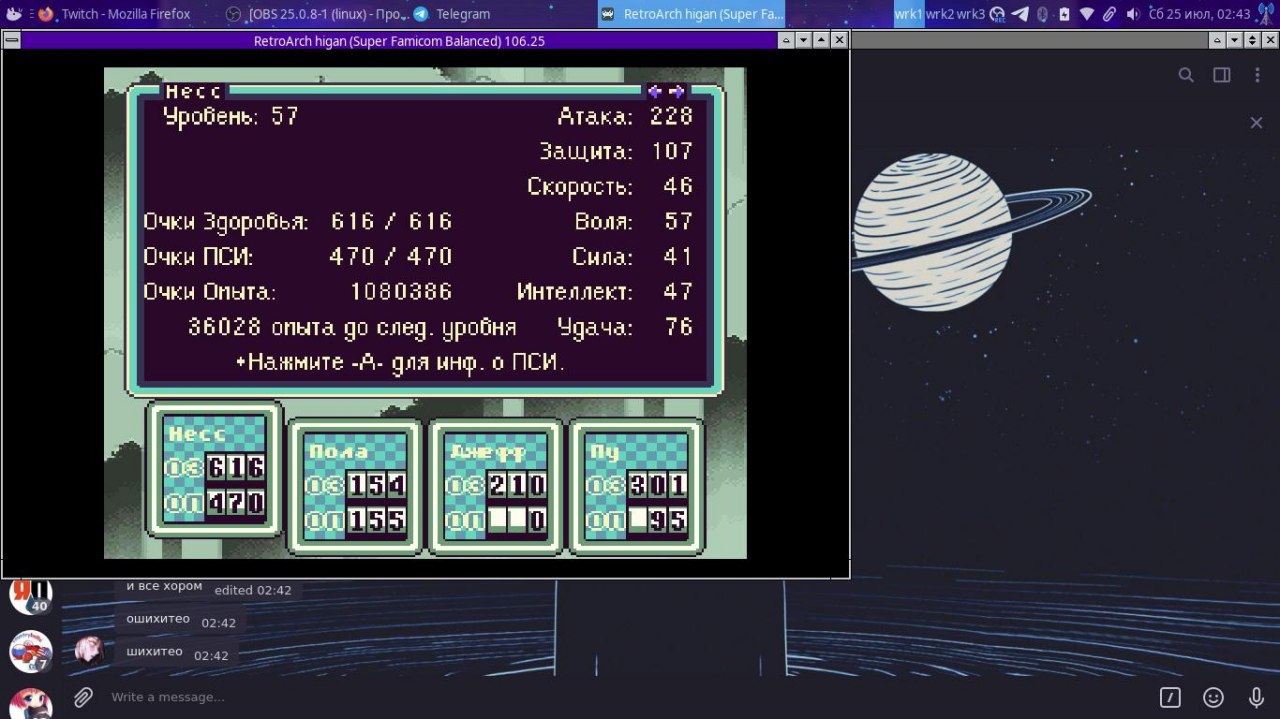Click the paperclip clipboard tray icon
This screenshot has width=1280, height=719.
coord(1110,14)
